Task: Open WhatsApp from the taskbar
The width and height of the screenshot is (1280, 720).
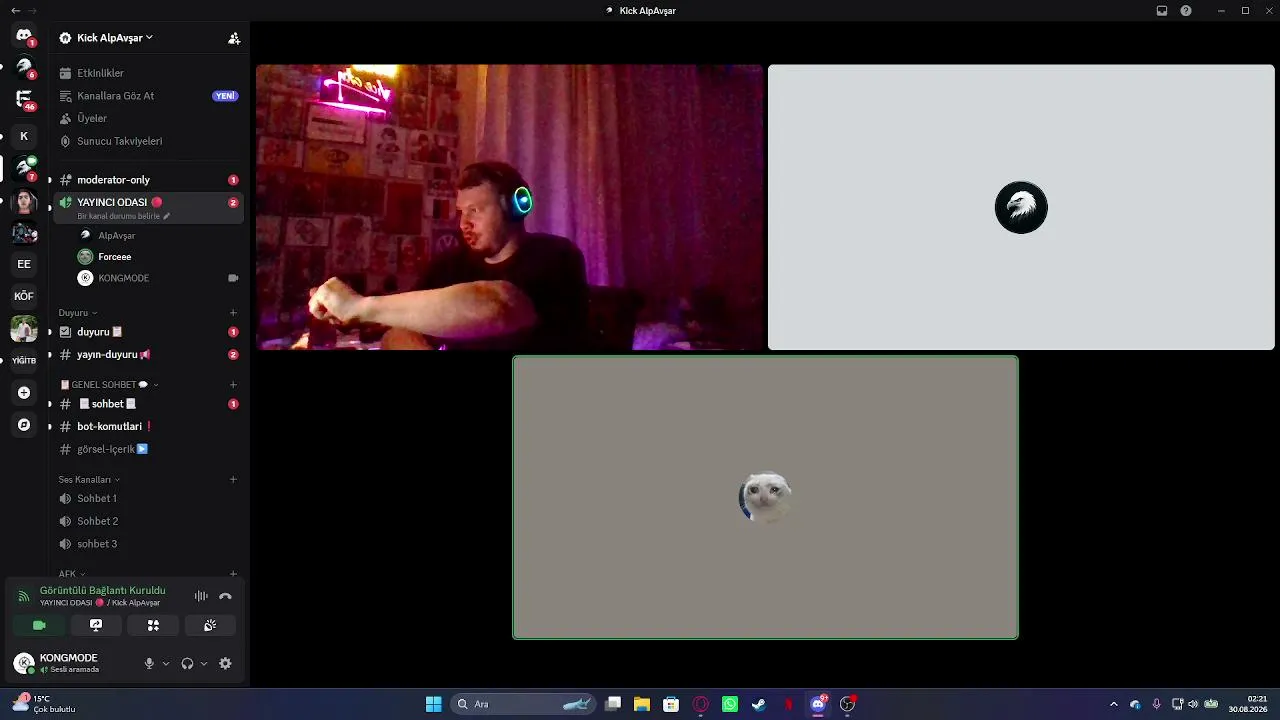Action: [730, 704]
